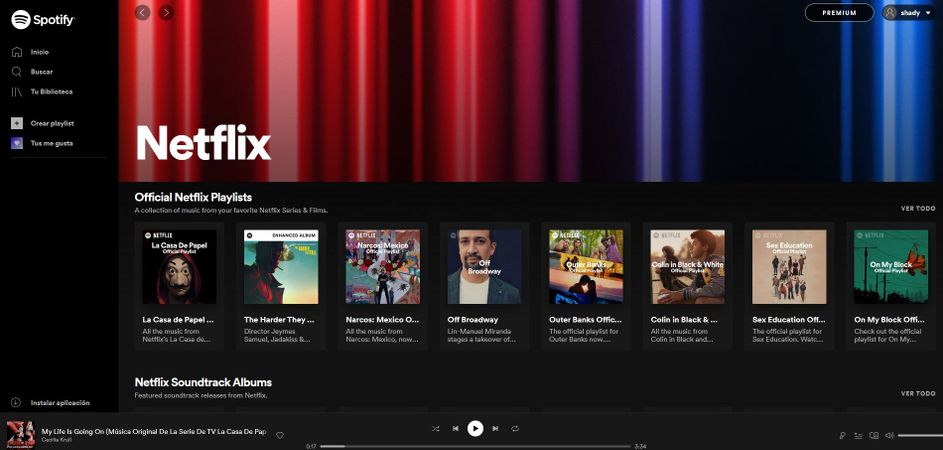943x450 pixels.
Task: Adjust the volume slider
Action: 920,435
